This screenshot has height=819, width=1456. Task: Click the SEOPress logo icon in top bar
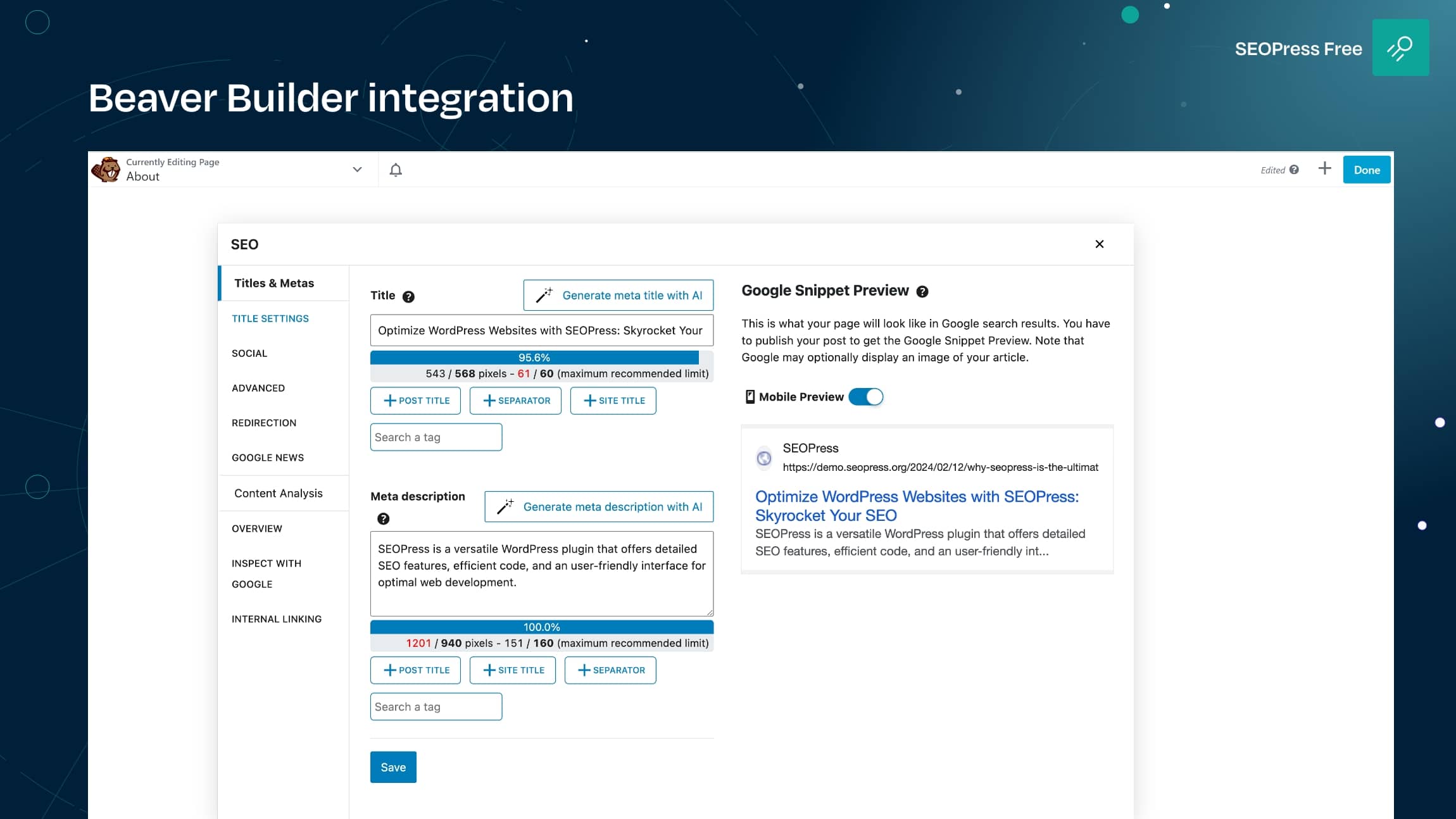click(x=1401, y=47)
